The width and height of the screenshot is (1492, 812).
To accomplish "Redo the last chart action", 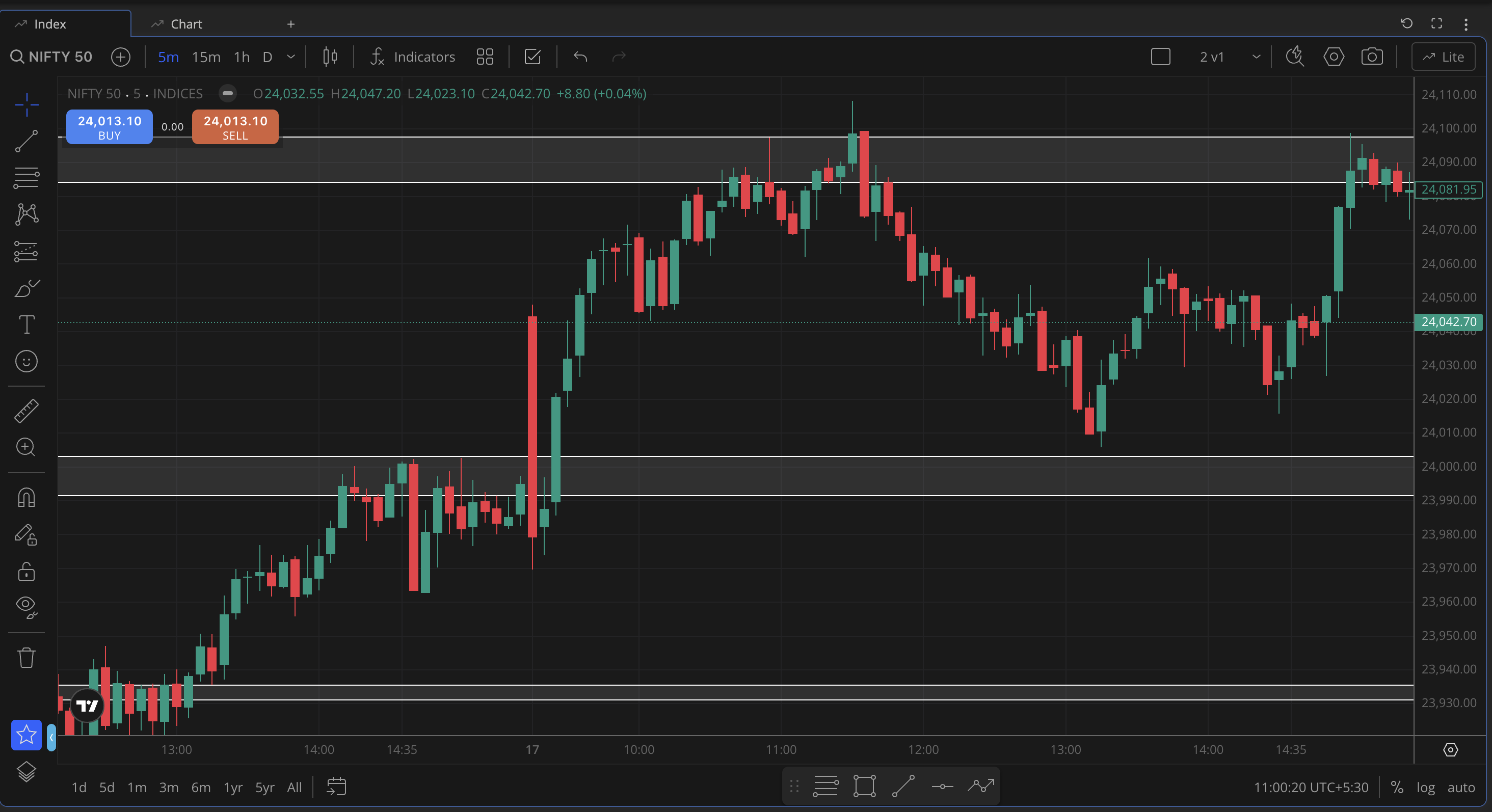I will (619, 57).
